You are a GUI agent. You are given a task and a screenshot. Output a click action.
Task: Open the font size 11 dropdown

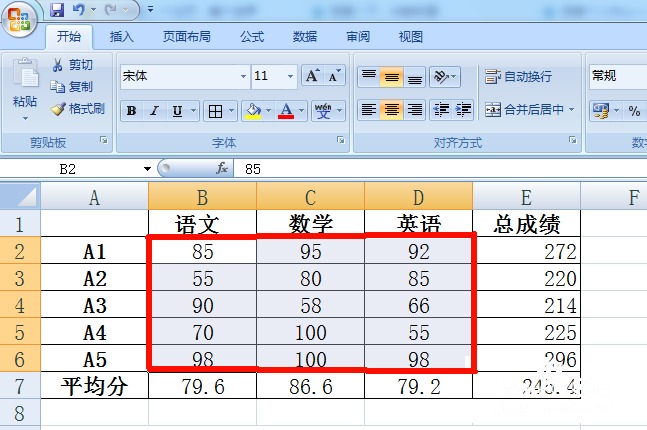(290, 76)
